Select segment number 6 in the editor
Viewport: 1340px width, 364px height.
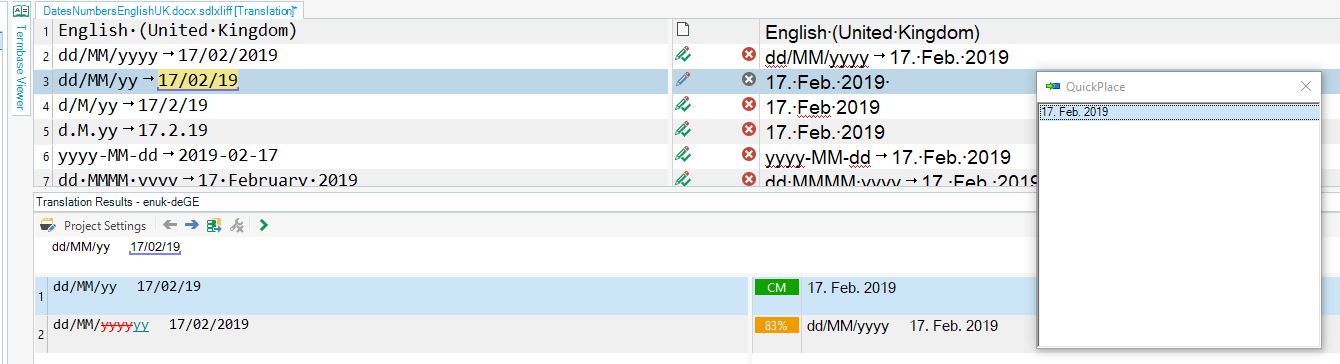(x=47, y=156)
